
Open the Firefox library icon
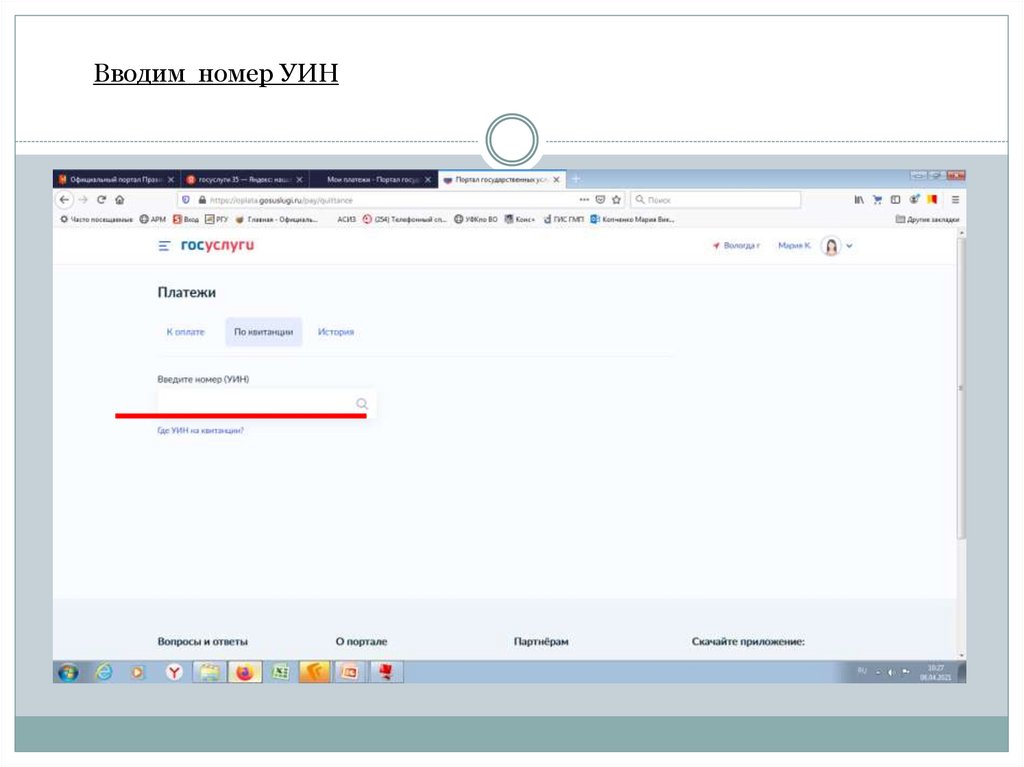coord(859,199)
